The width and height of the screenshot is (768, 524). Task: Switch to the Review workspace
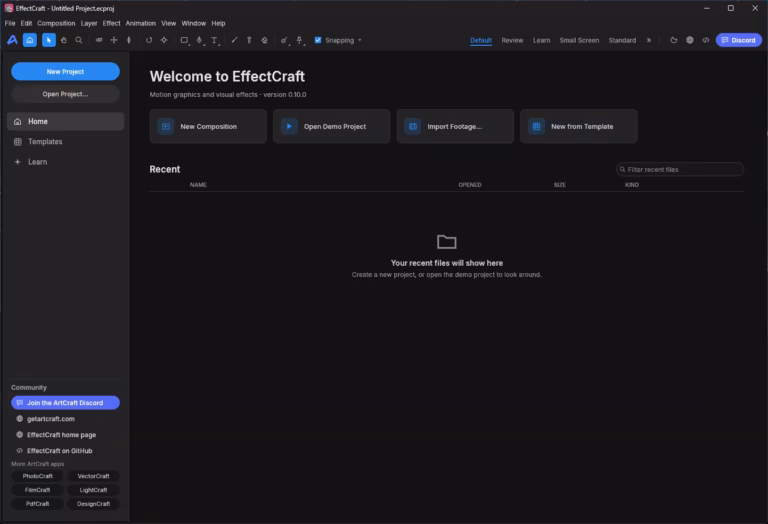point(512,40)
